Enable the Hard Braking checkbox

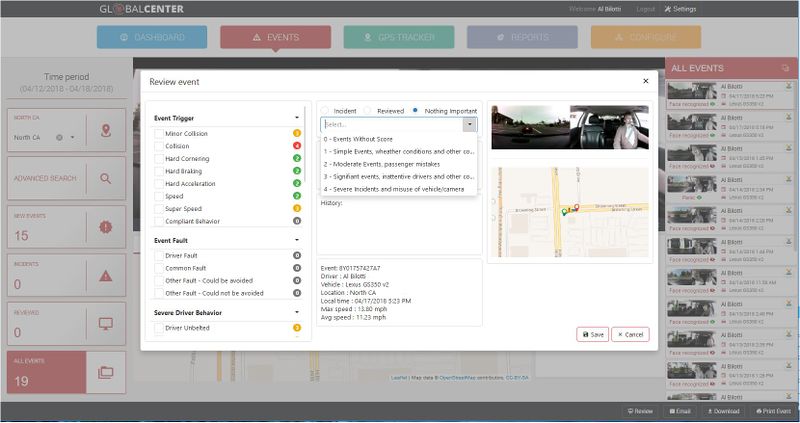click(x=158, y=171)
